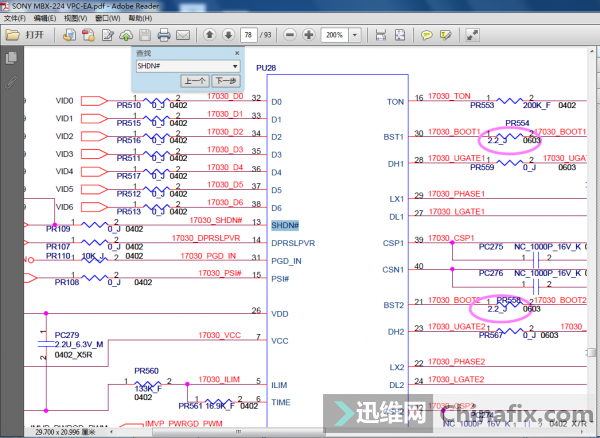Open the 编辑(E) menu
This screenshot has height=438, width=600.
[45, 18]
